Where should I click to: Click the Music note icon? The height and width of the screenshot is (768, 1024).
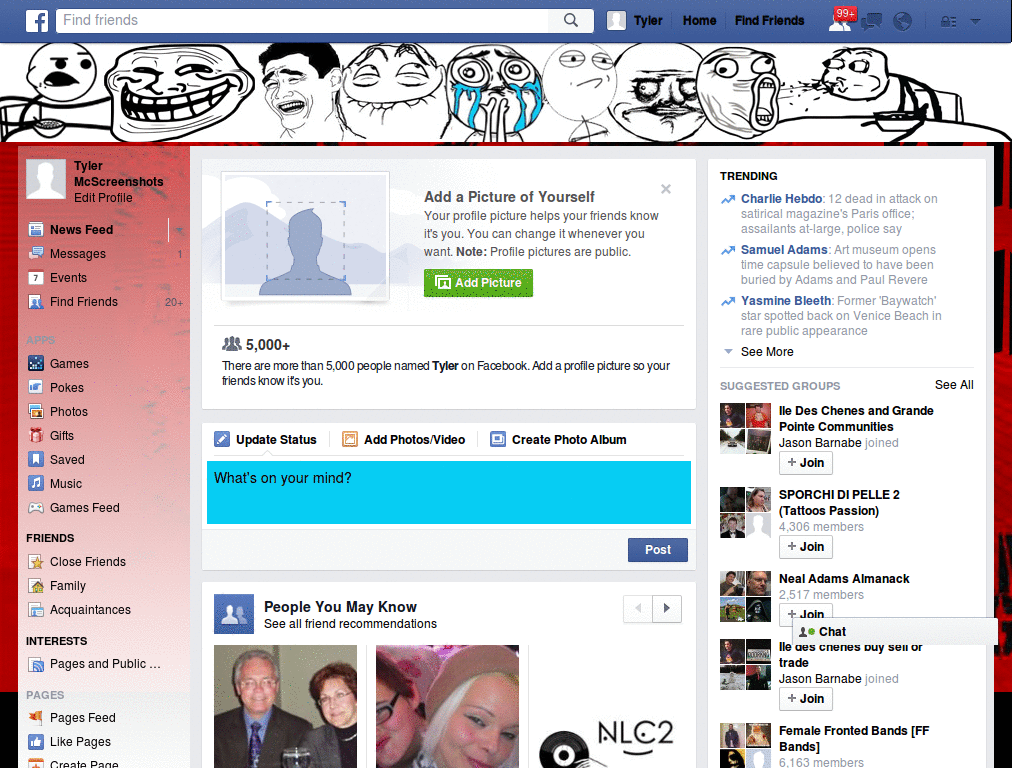click(36, 483)
